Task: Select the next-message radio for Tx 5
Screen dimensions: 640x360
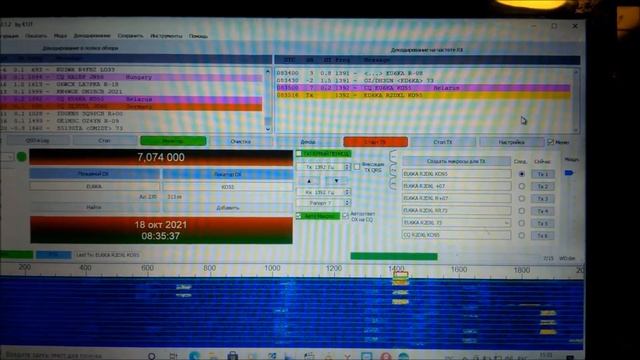Action: (521, 223)
